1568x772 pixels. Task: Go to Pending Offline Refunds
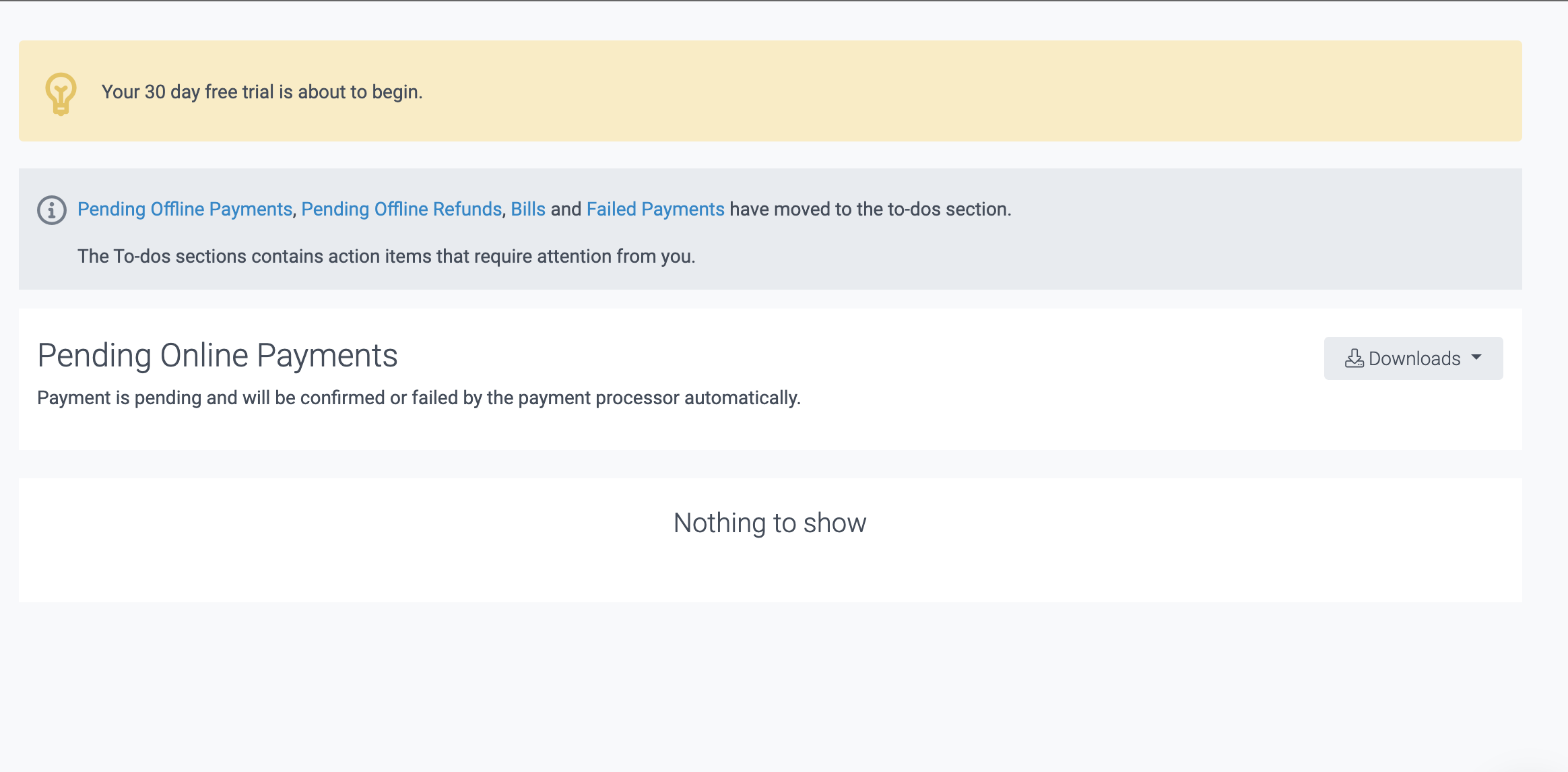(x=401, y=210)
